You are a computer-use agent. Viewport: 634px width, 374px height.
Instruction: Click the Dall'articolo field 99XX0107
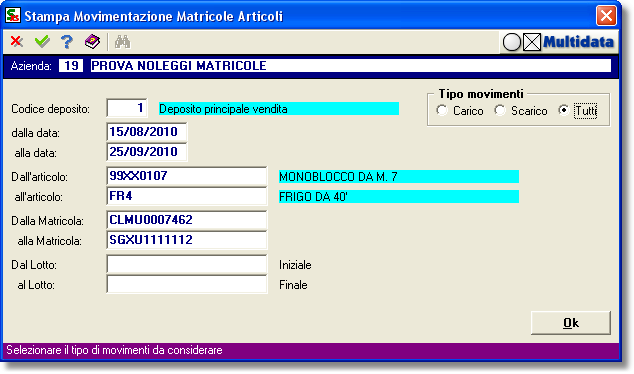click(187, 176)
